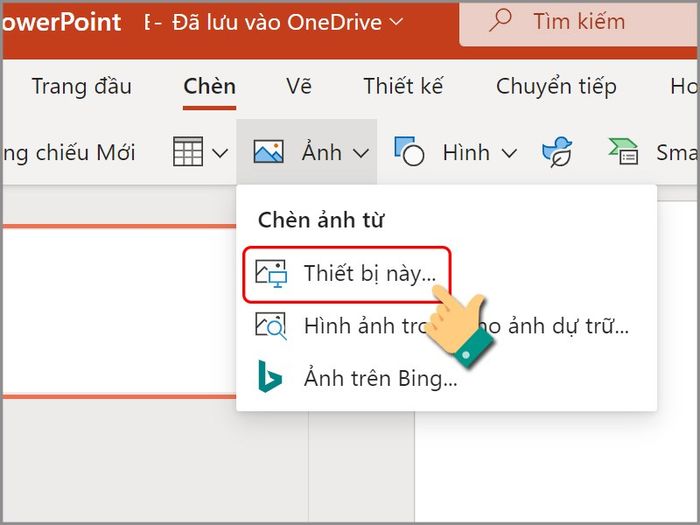Image resolution: width=700 pixels, height=525 pixels.
Task: Expand the Ảnh dropdown chevron
Action: (361, 153)
